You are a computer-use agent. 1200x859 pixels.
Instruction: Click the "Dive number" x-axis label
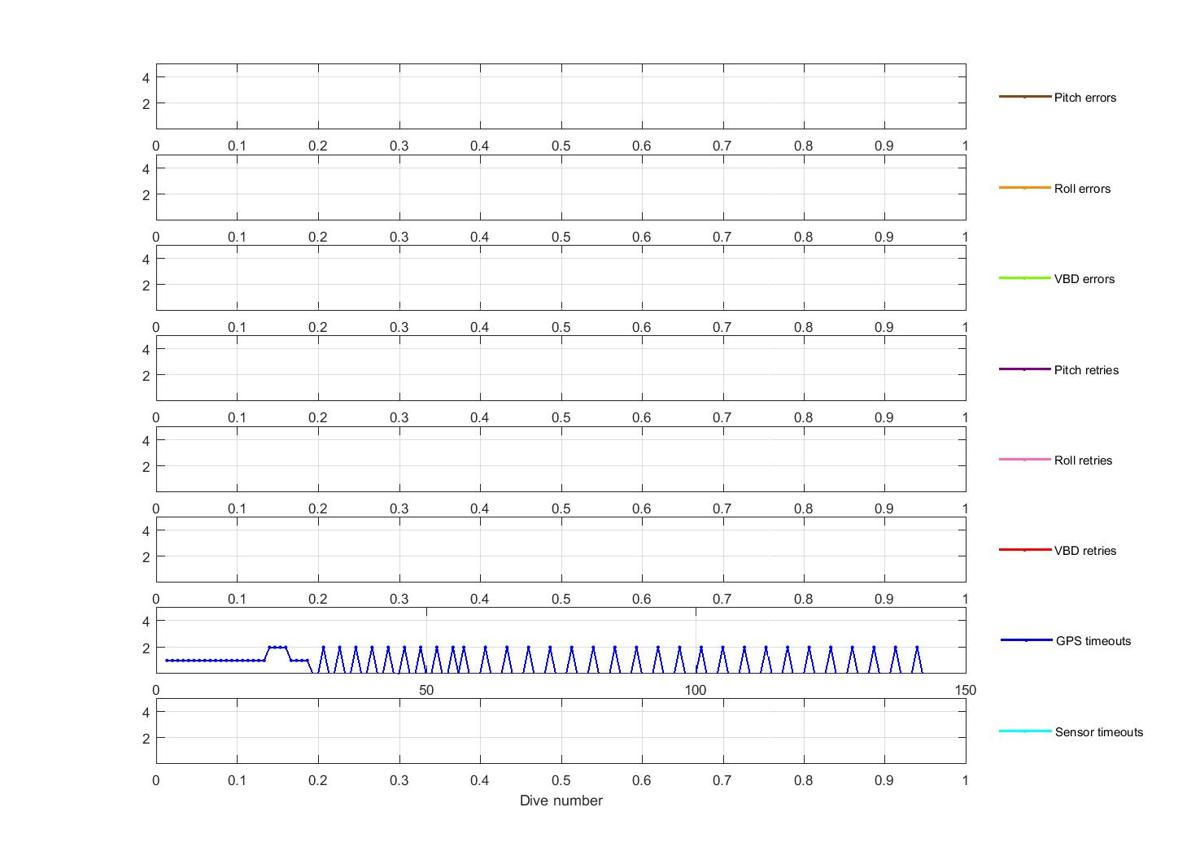click(x=561, y=801)
